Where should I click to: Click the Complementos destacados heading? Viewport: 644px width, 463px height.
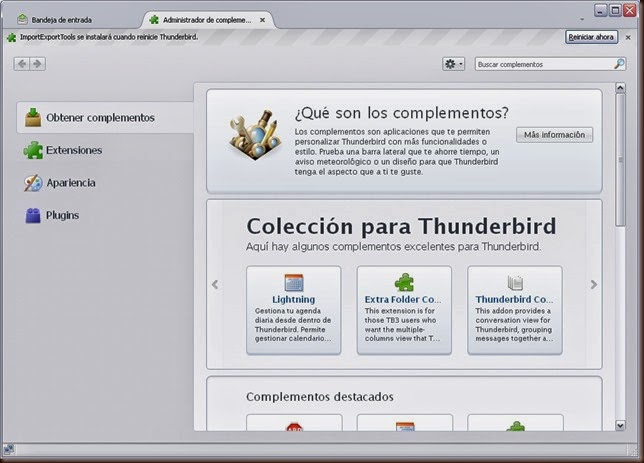pyautogui.click(x=320, y=397)
